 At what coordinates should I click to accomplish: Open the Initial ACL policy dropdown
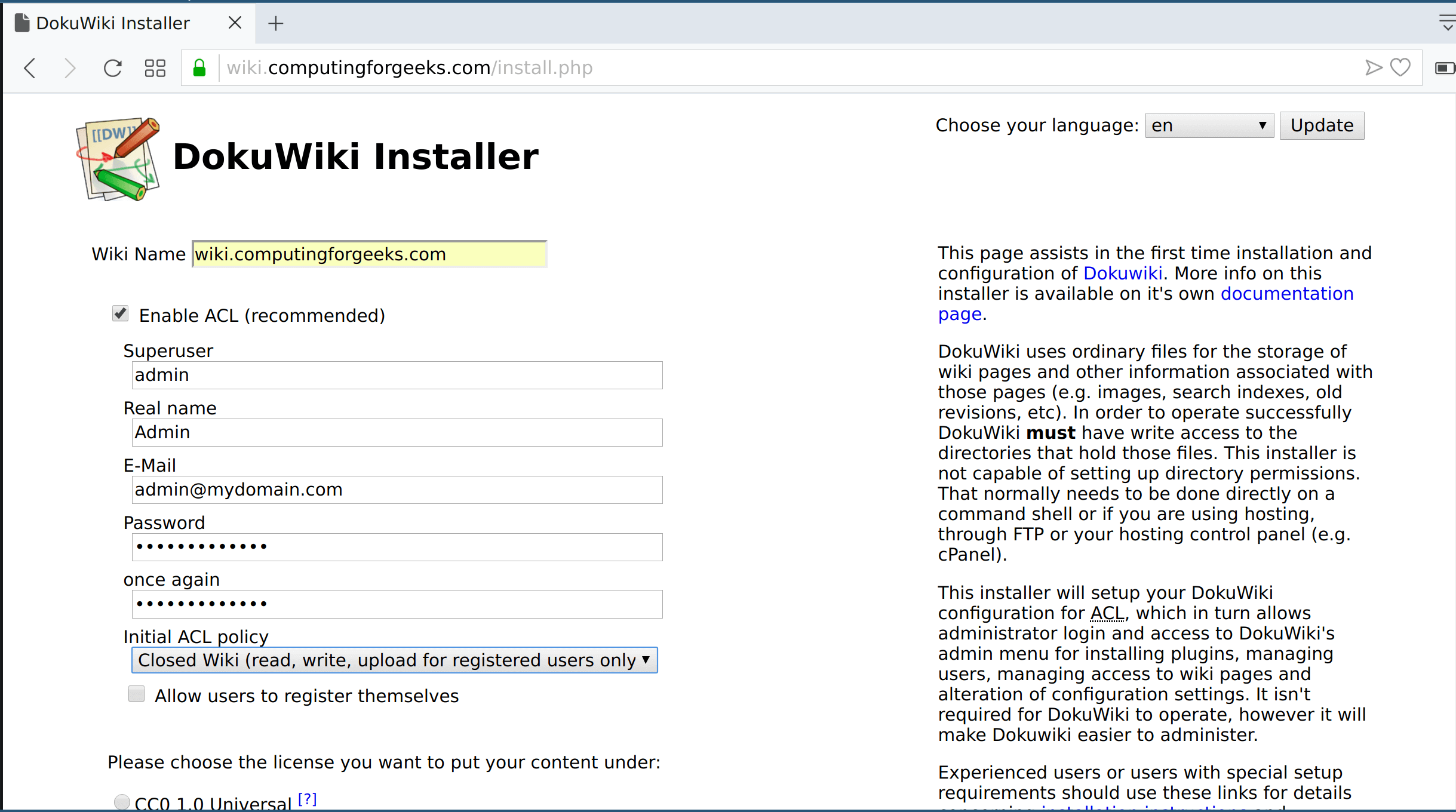(x=394, y=660)
